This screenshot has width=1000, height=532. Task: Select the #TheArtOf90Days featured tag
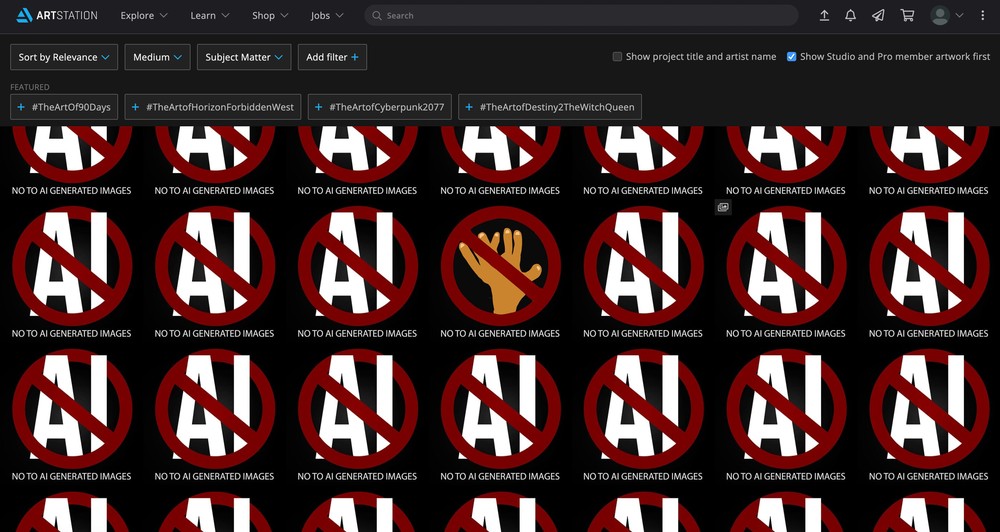tap(64, 107)
